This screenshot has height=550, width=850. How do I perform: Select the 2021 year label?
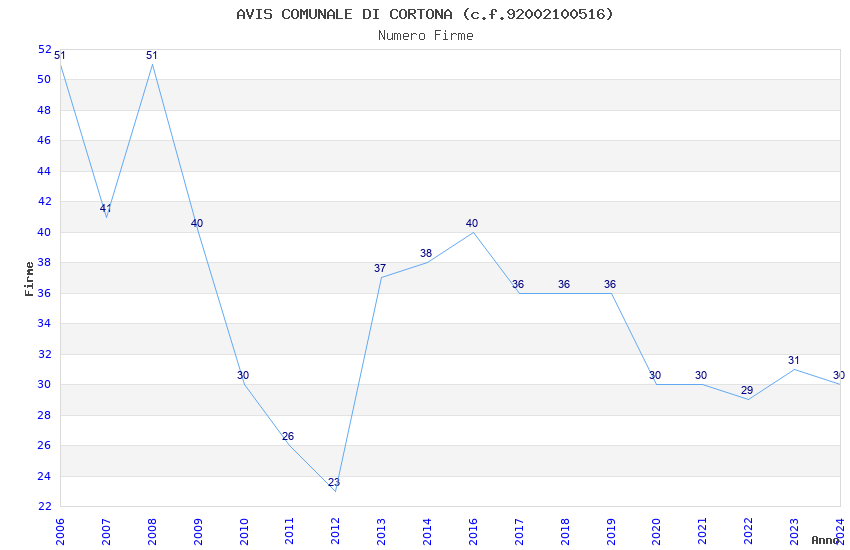[703, 531]
